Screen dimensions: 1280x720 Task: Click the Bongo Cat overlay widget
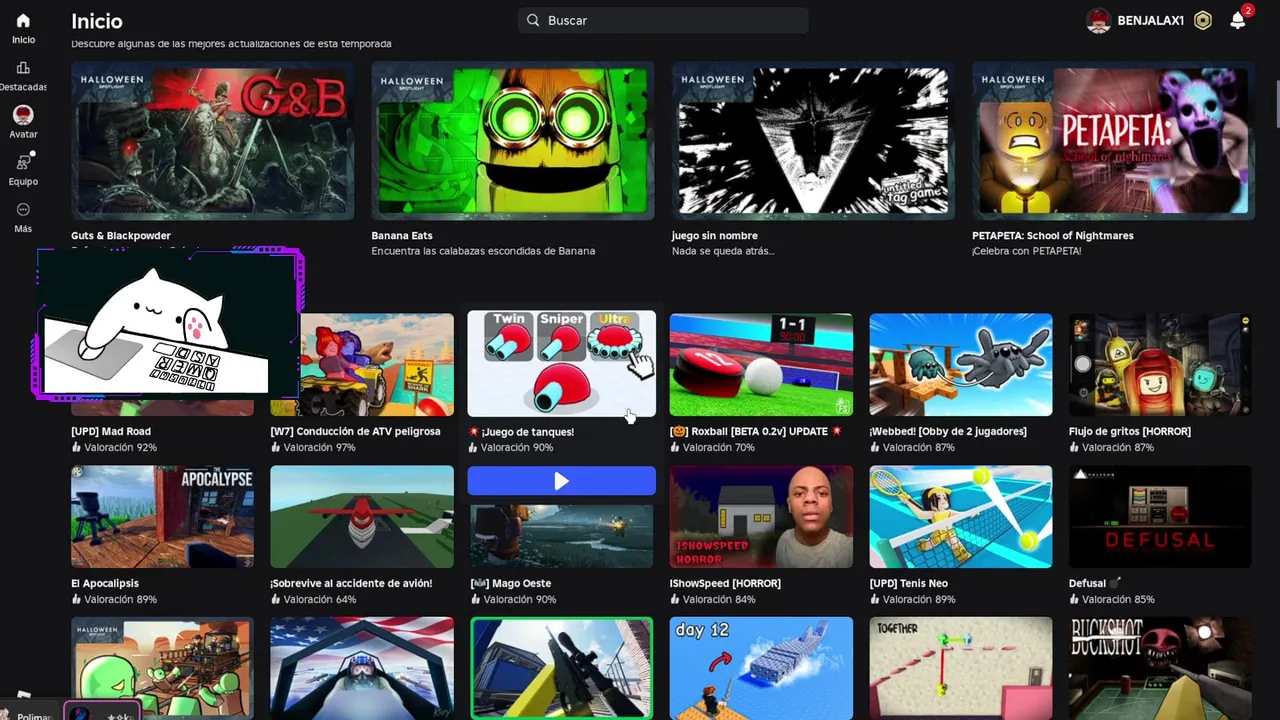(168, 325)
